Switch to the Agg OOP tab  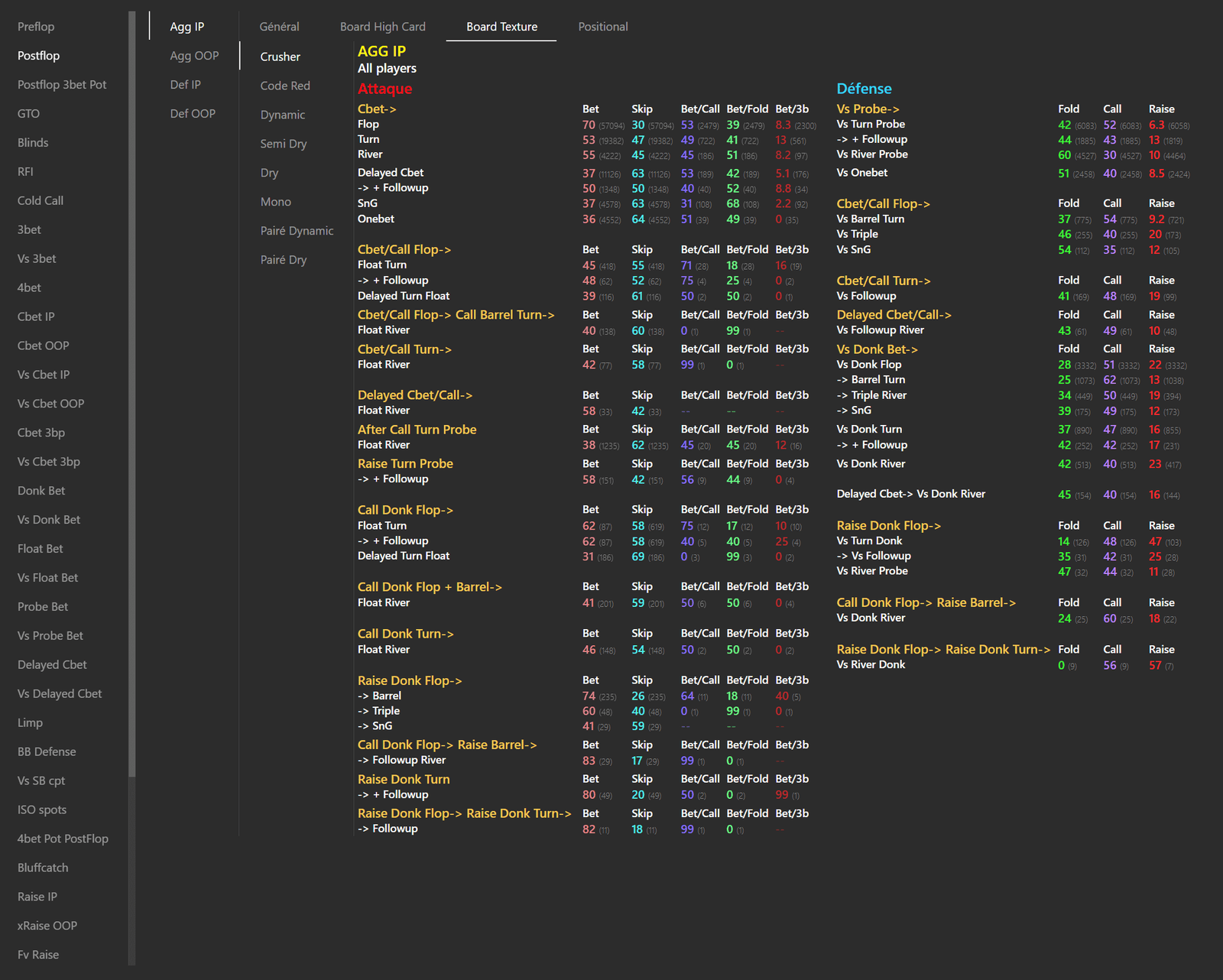click(x=194, y=56)
